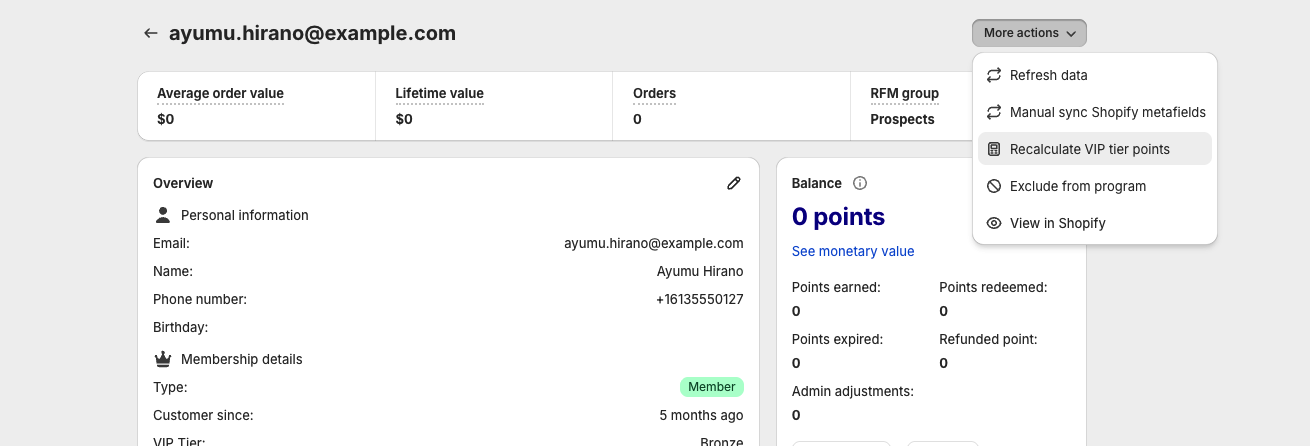Click the pencil edit icon in Overview
The image size is (1310, 446).
[734, 183]
